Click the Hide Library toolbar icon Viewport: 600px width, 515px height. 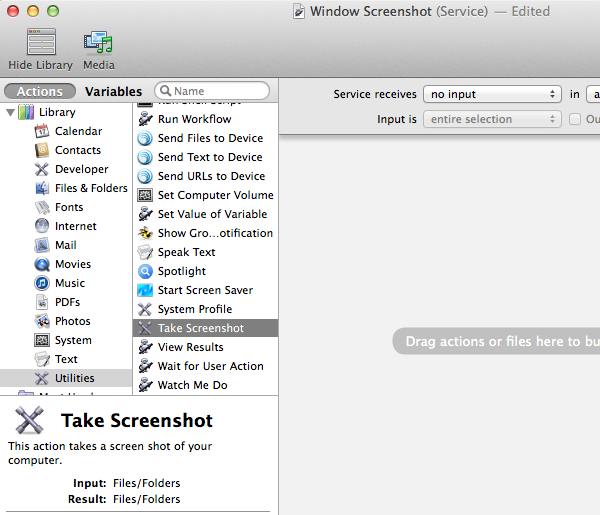[41, 42]
